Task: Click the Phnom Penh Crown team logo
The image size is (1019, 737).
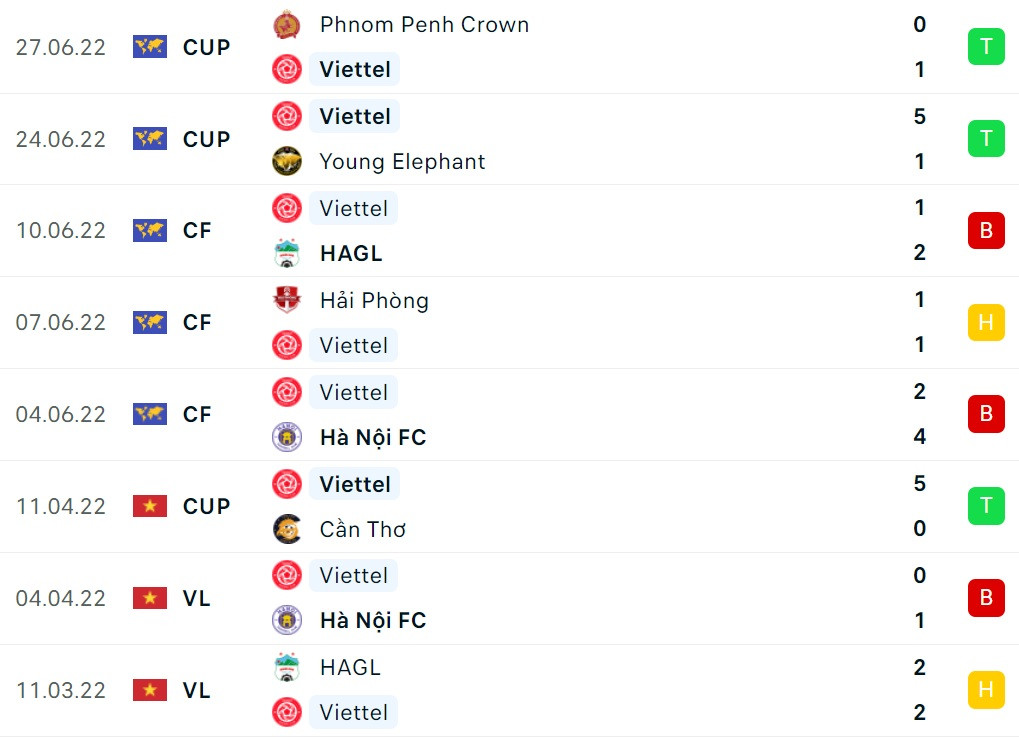Action: 287,24
